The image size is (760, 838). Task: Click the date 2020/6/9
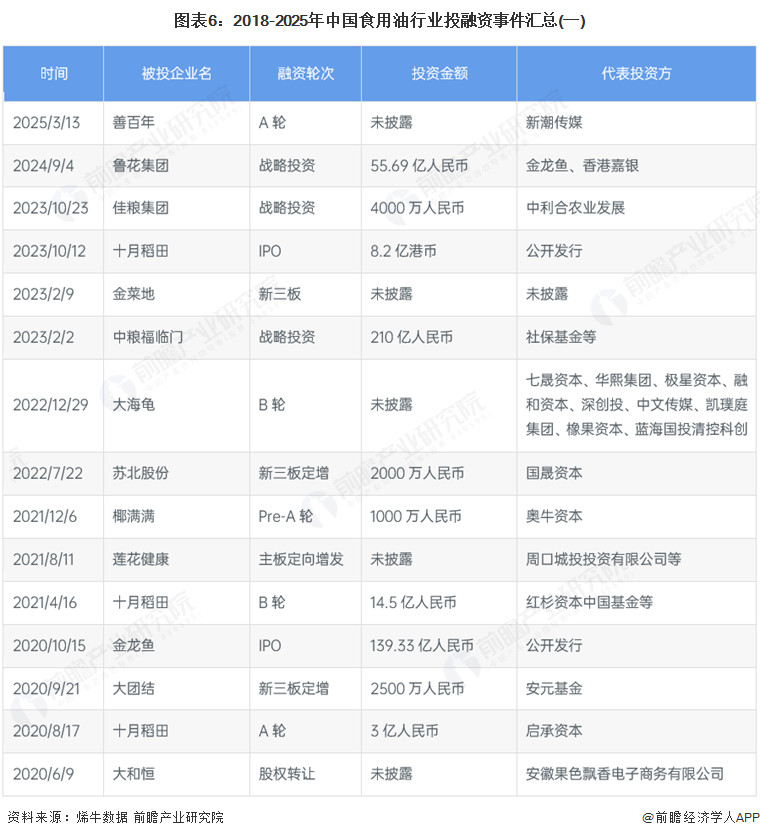pyautogui.click(x=43, y=774)
